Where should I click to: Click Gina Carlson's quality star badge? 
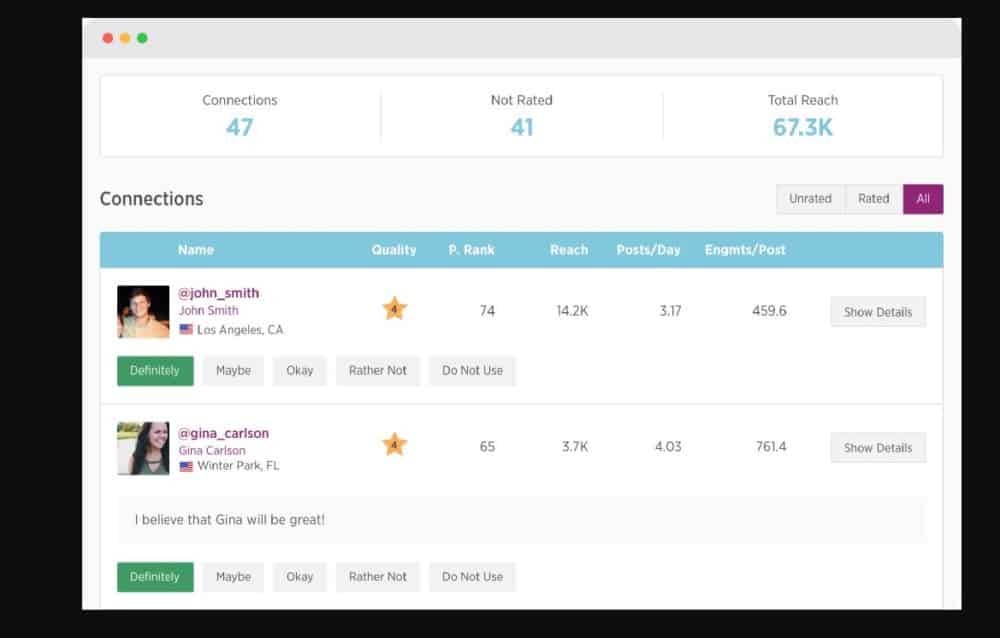coord(394,445)
